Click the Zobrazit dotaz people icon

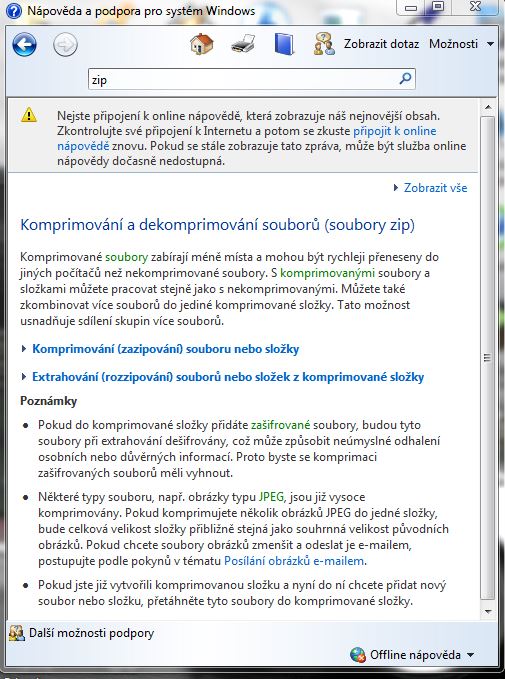click(x=324, y=44)
